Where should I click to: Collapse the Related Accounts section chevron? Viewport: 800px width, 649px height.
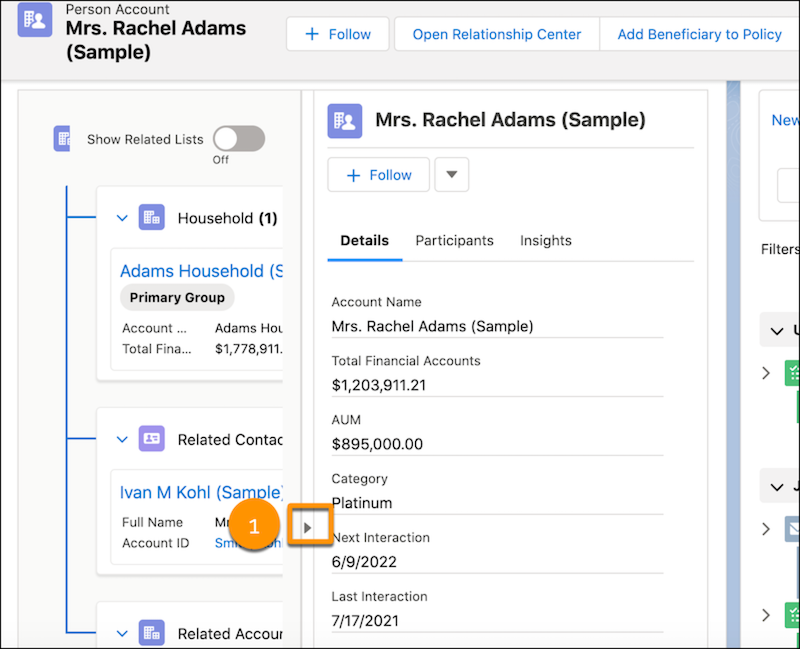[122, 633]
